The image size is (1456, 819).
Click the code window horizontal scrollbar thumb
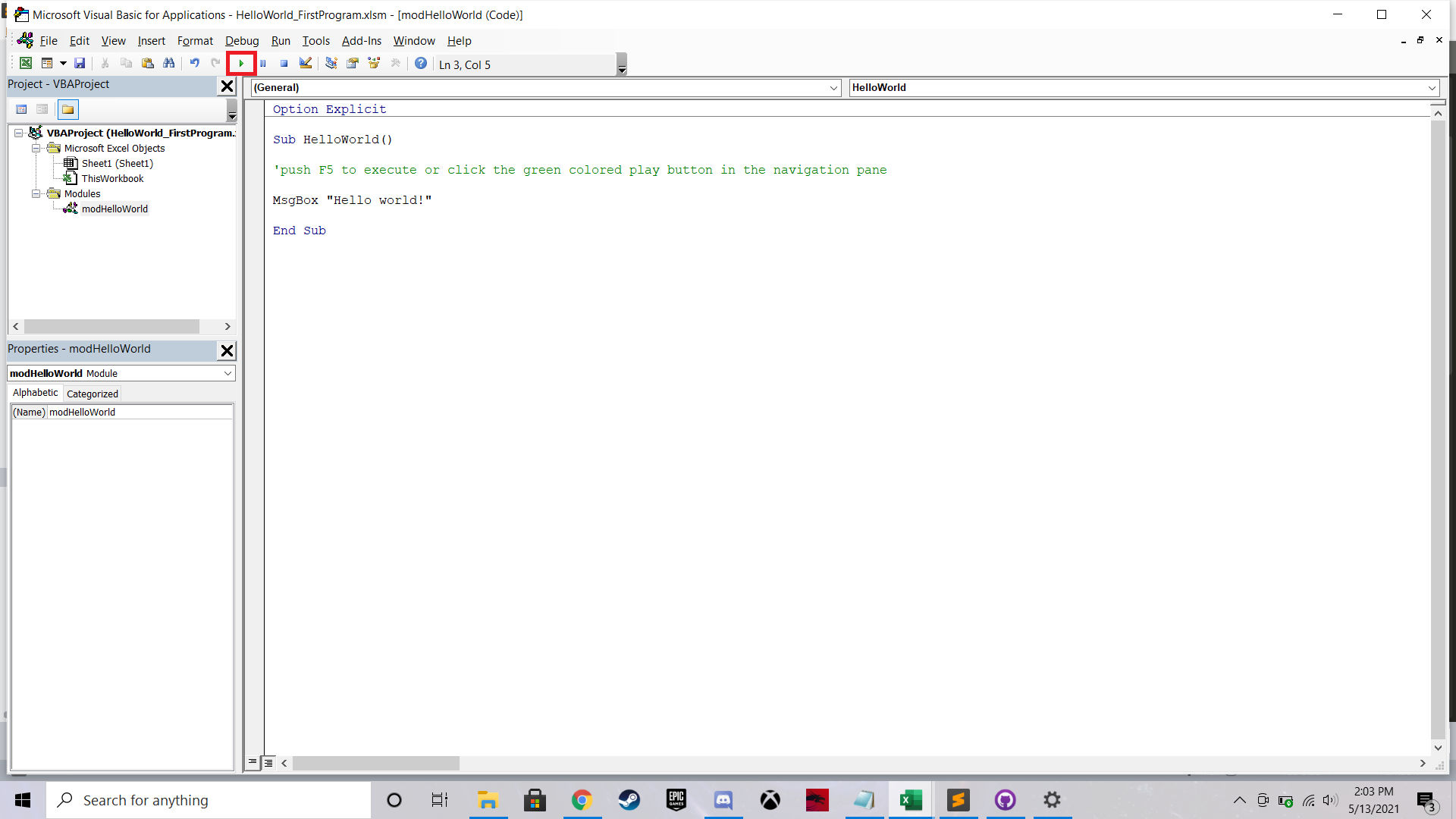tap(376, 763)
